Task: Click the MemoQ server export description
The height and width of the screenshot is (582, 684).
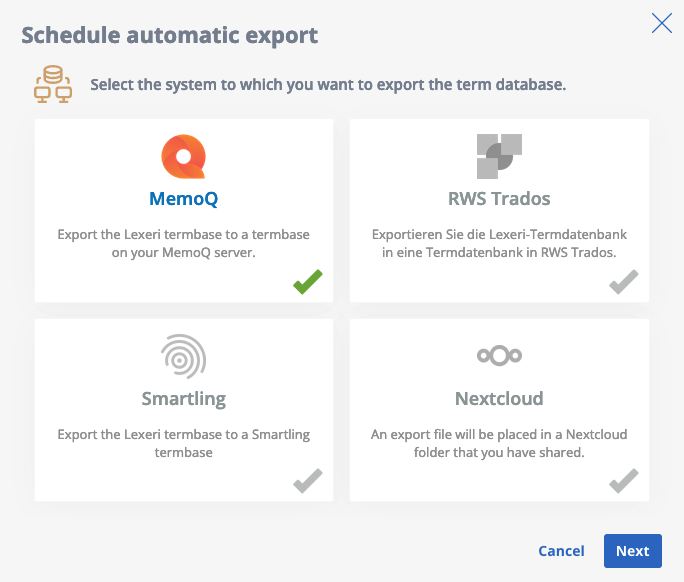Action: 183,244
